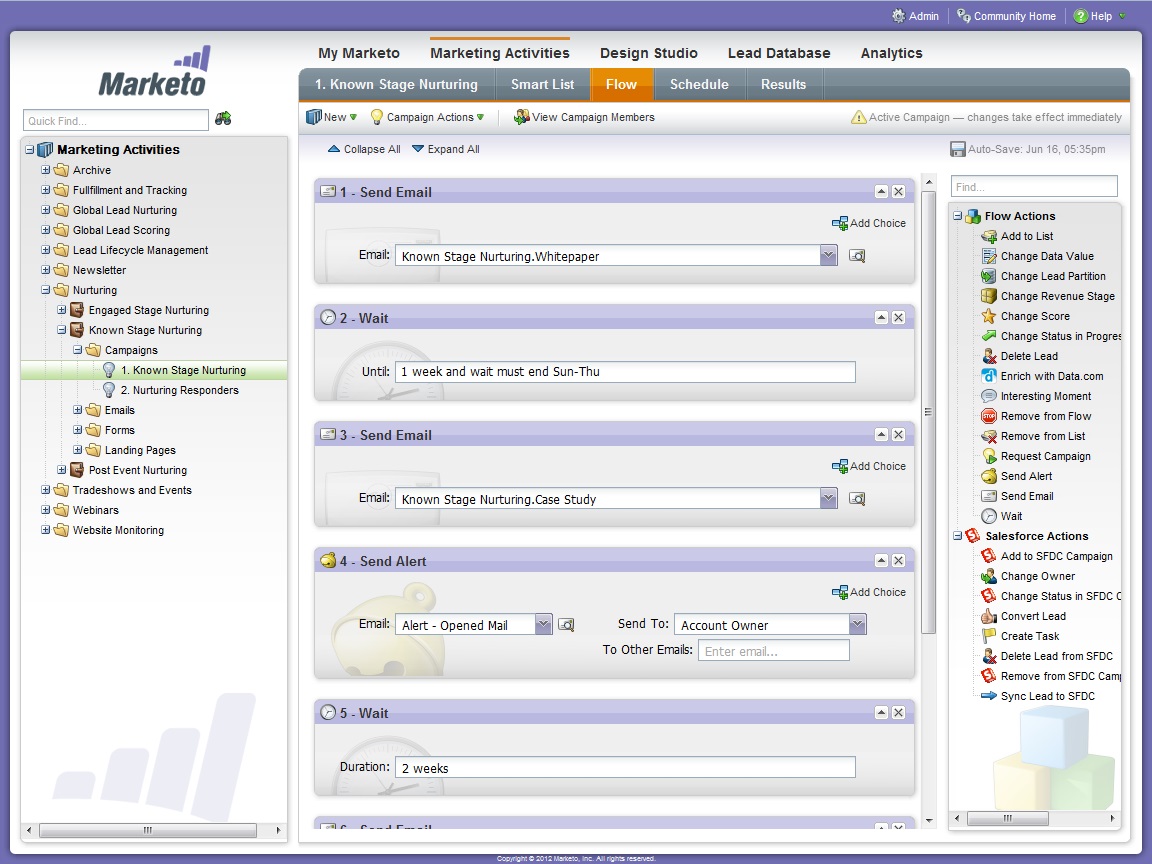The image size is (1152, 864).
Task: Click the green Help question mark icon
Action: pyautogui.click(x=1081, y=16)
